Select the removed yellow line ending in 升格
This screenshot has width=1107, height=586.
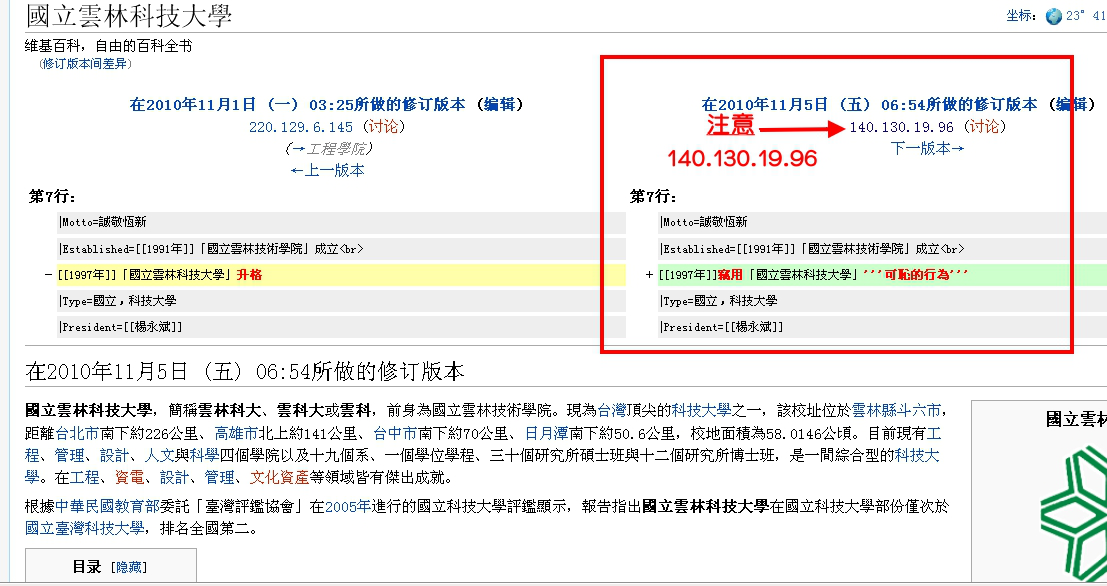pos(341,275)
